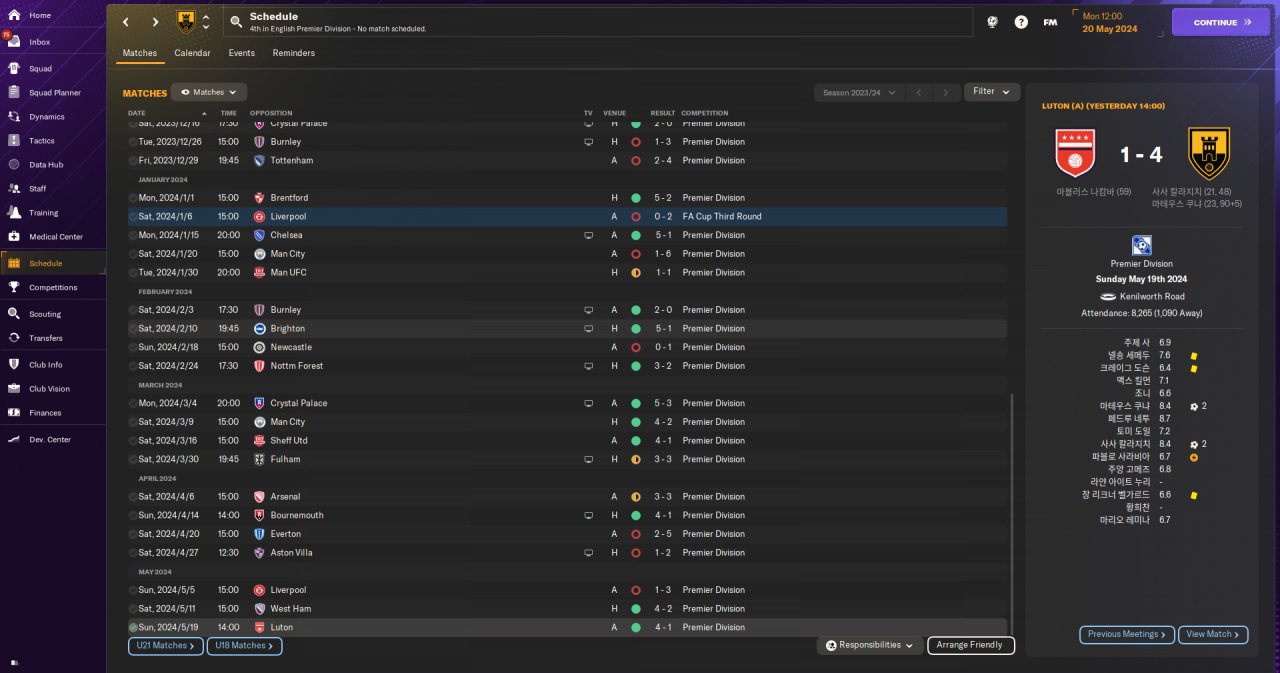Open the Home sidebar item
Image resolution: width=1280 pixels, height=673 pixels.
(40, 15)
